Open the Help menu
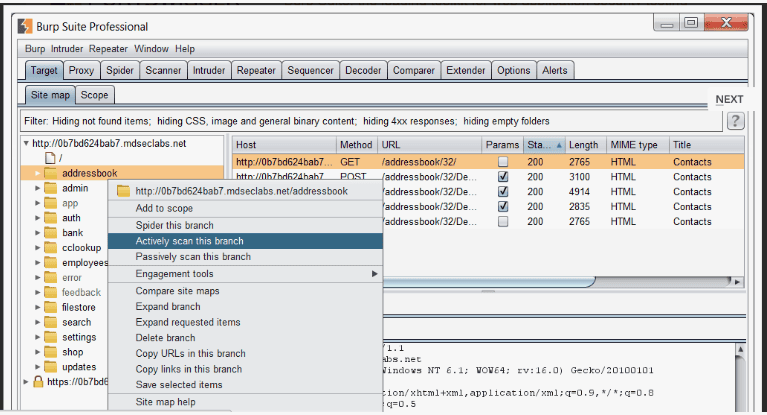Screen dimensions: 767x415 185,49
